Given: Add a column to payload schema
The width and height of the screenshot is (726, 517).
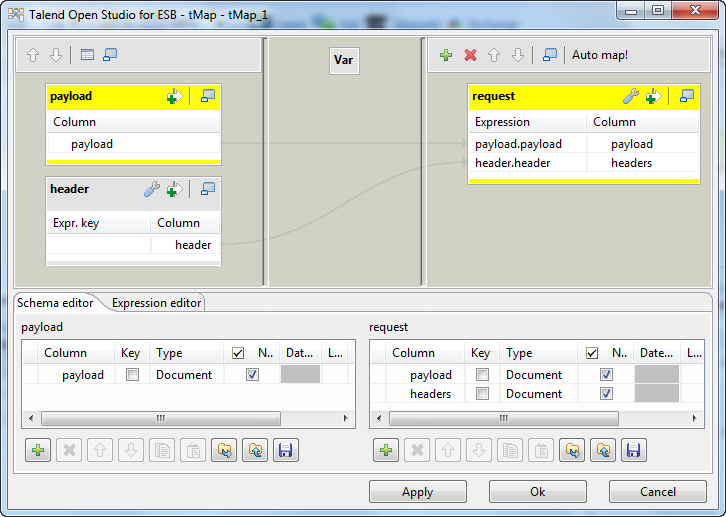Looking at the screenshot, I should pyautogui.click(x=39, y=451).
